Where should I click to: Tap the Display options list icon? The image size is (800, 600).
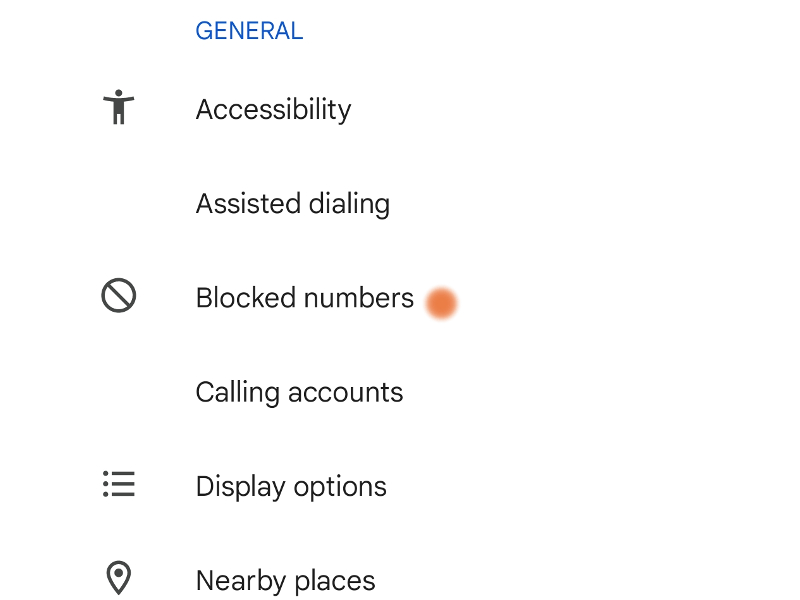(118, 484)
